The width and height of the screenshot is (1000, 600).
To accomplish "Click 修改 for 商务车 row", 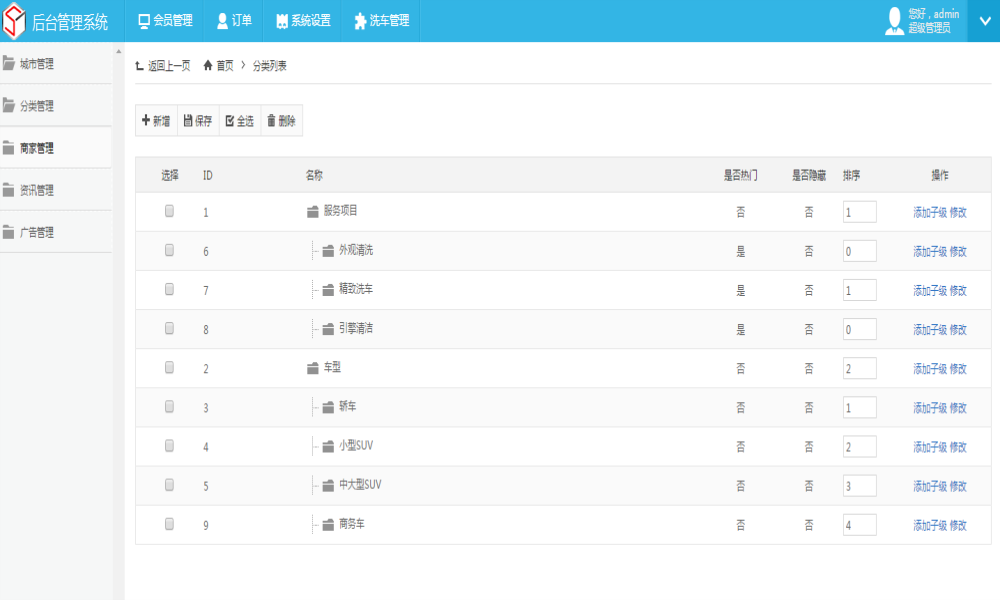I will (x=958, y=525).
